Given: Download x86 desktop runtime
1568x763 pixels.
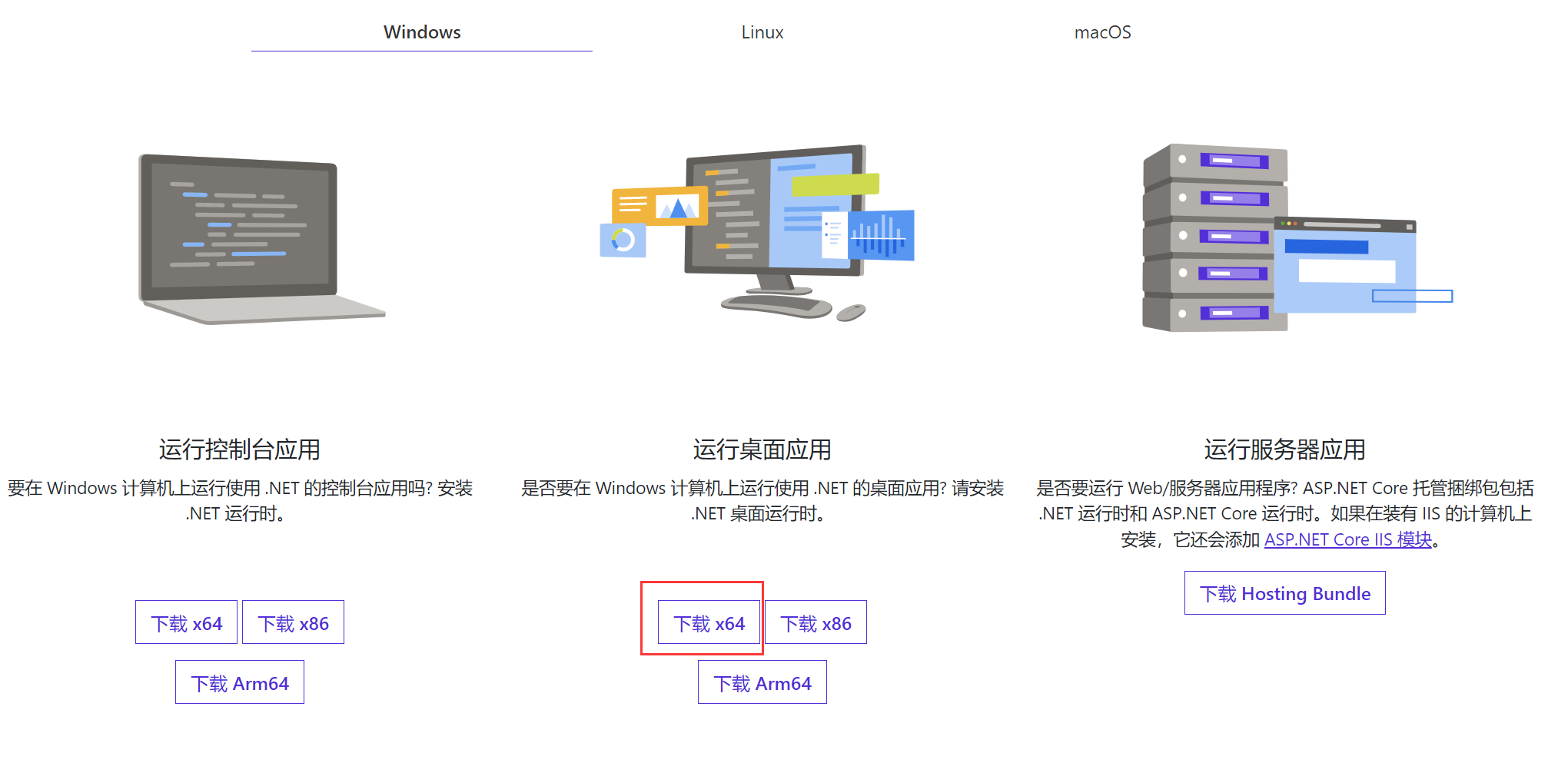Looking at the screenshot, I should tap(816, 622).
